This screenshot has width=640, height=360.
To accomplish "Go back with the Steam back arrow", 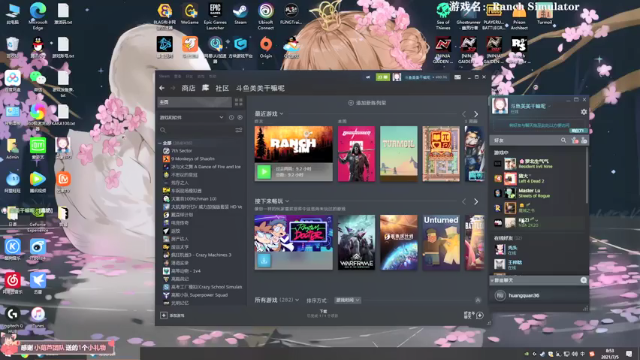I will pos(162,88).
